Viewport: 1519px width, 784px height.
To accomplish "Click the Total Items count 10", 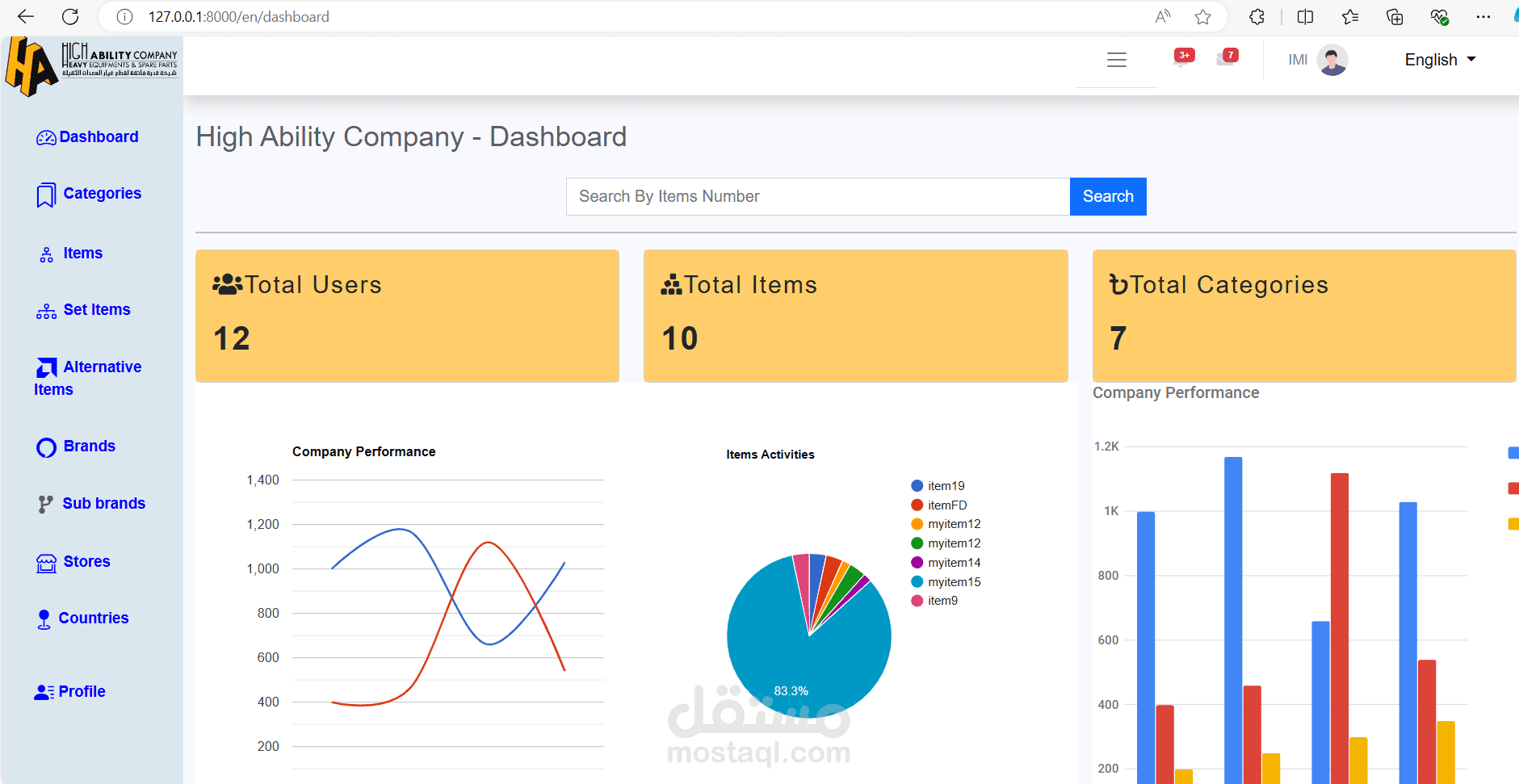I will point(680,338).
